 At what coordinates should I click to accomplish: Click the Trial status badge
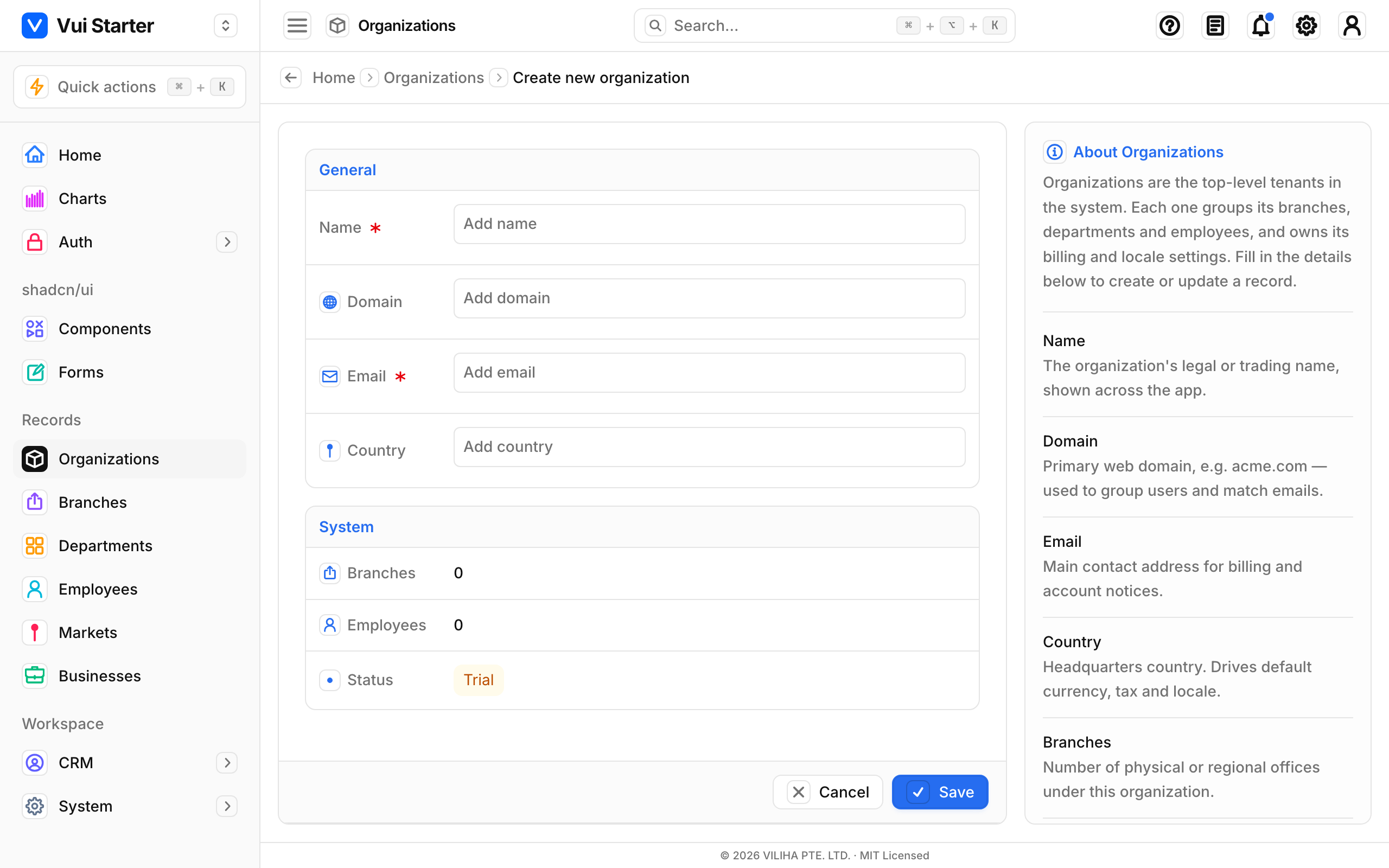click(479, 680)
